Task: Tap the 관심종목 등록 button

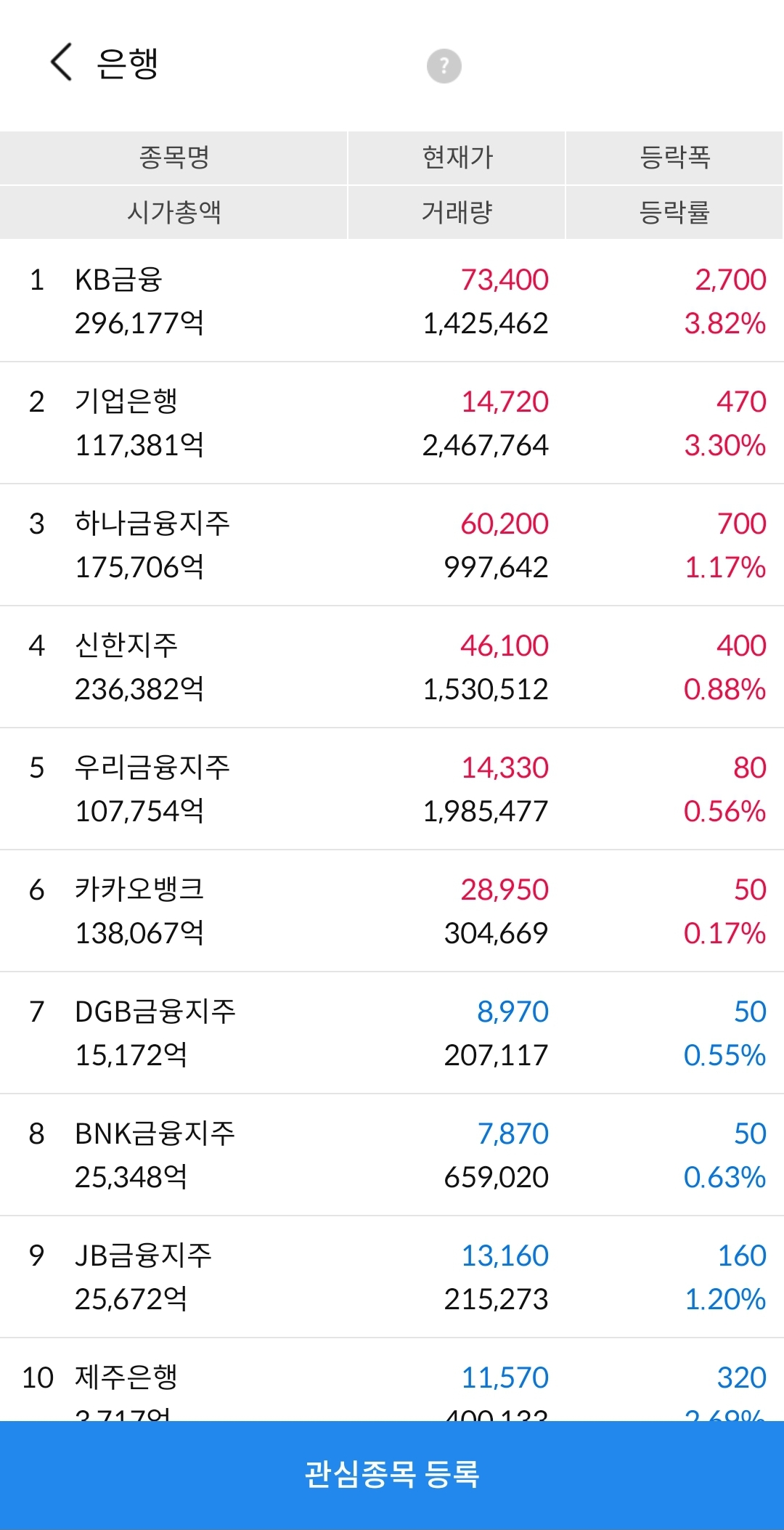Action: point(392,1475)
